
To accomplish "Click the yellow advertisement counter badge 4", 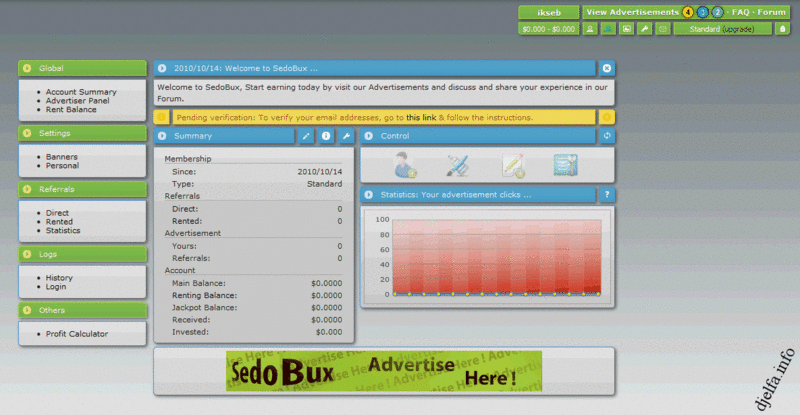I will (688, 12).
